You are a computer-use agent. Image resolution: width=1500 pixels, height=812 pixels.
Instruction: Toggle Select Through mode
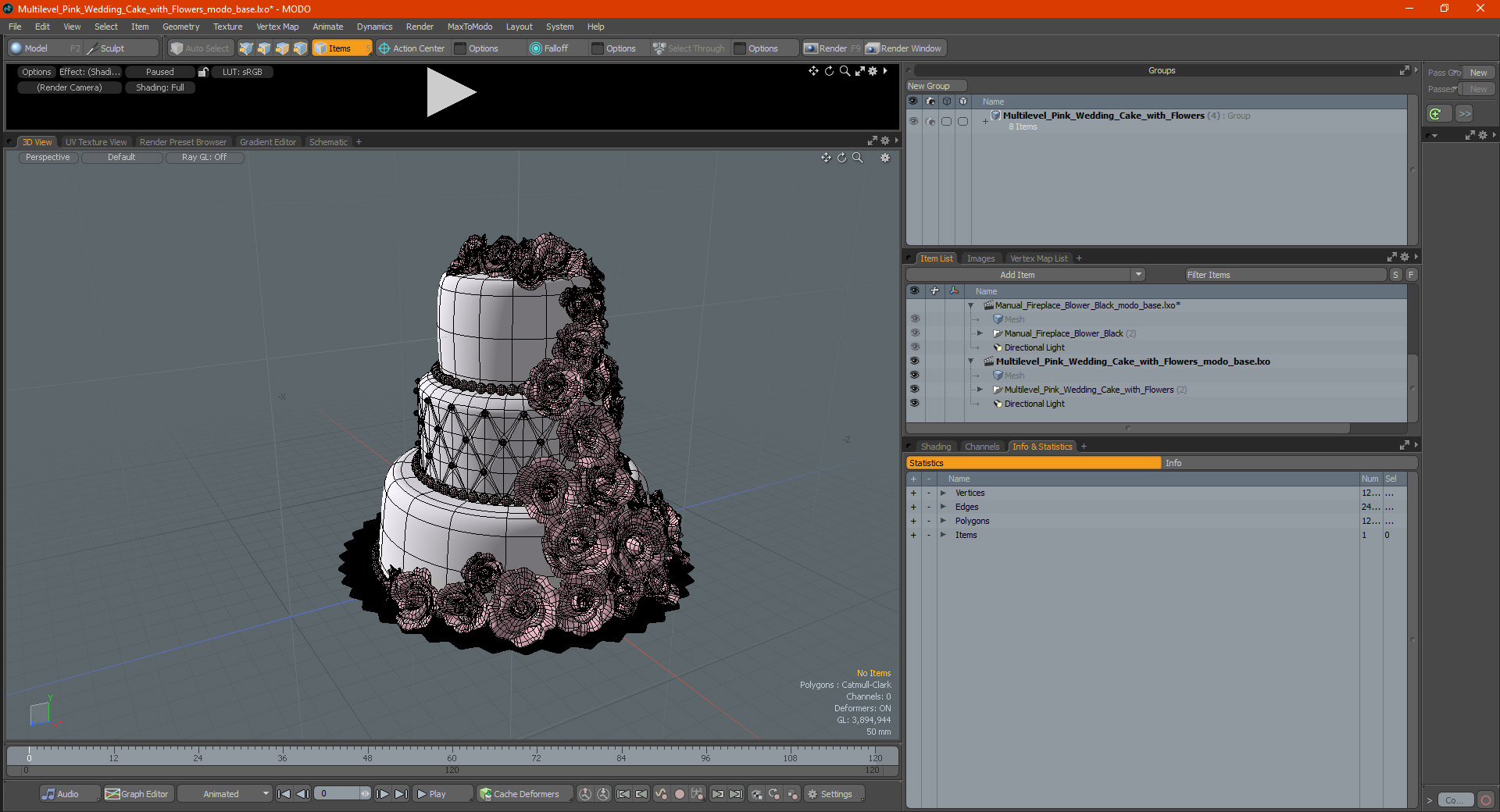[689, 48]
